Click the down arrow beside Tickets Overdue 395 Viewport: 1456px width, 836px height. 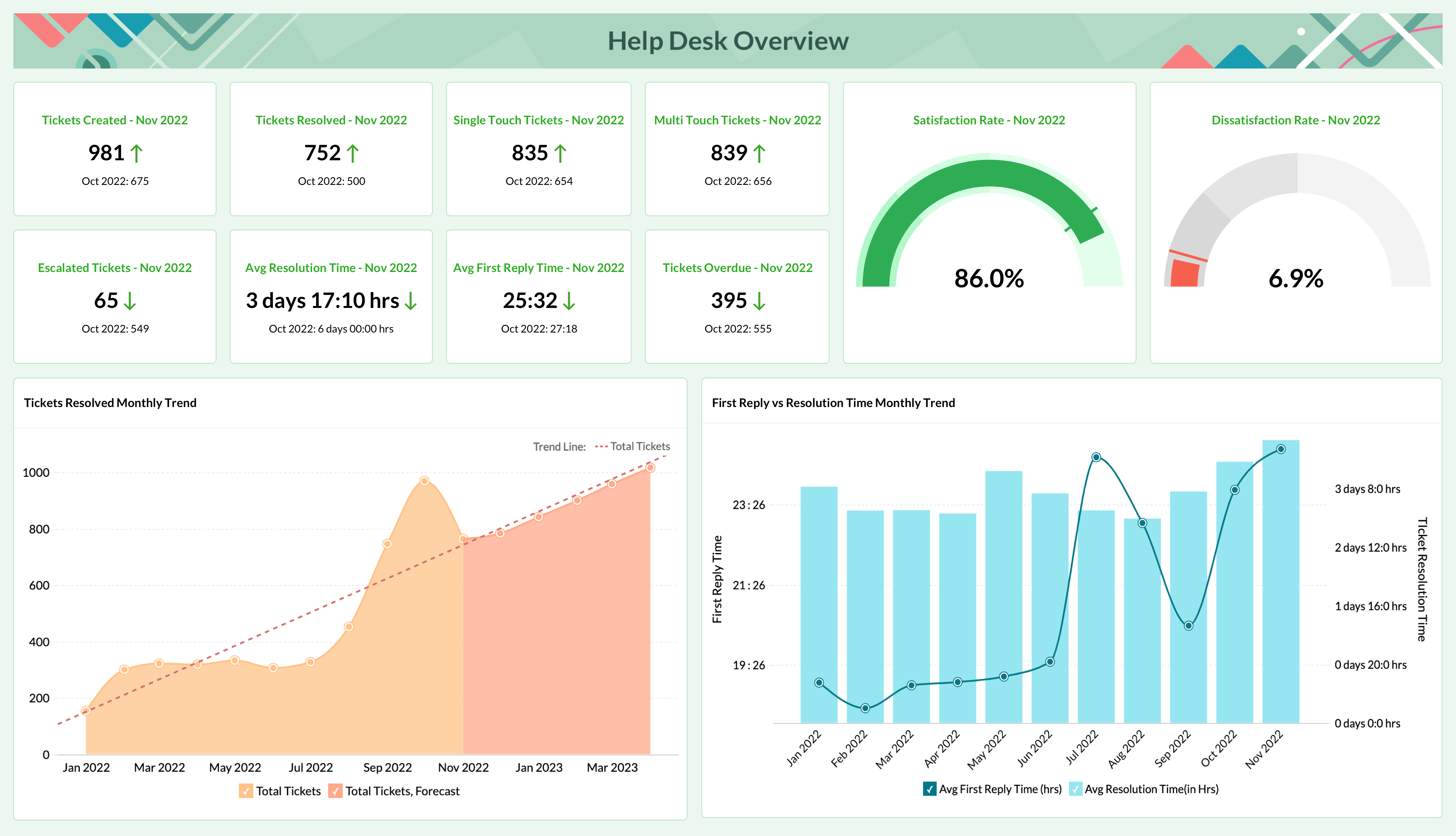click(759, 301)
